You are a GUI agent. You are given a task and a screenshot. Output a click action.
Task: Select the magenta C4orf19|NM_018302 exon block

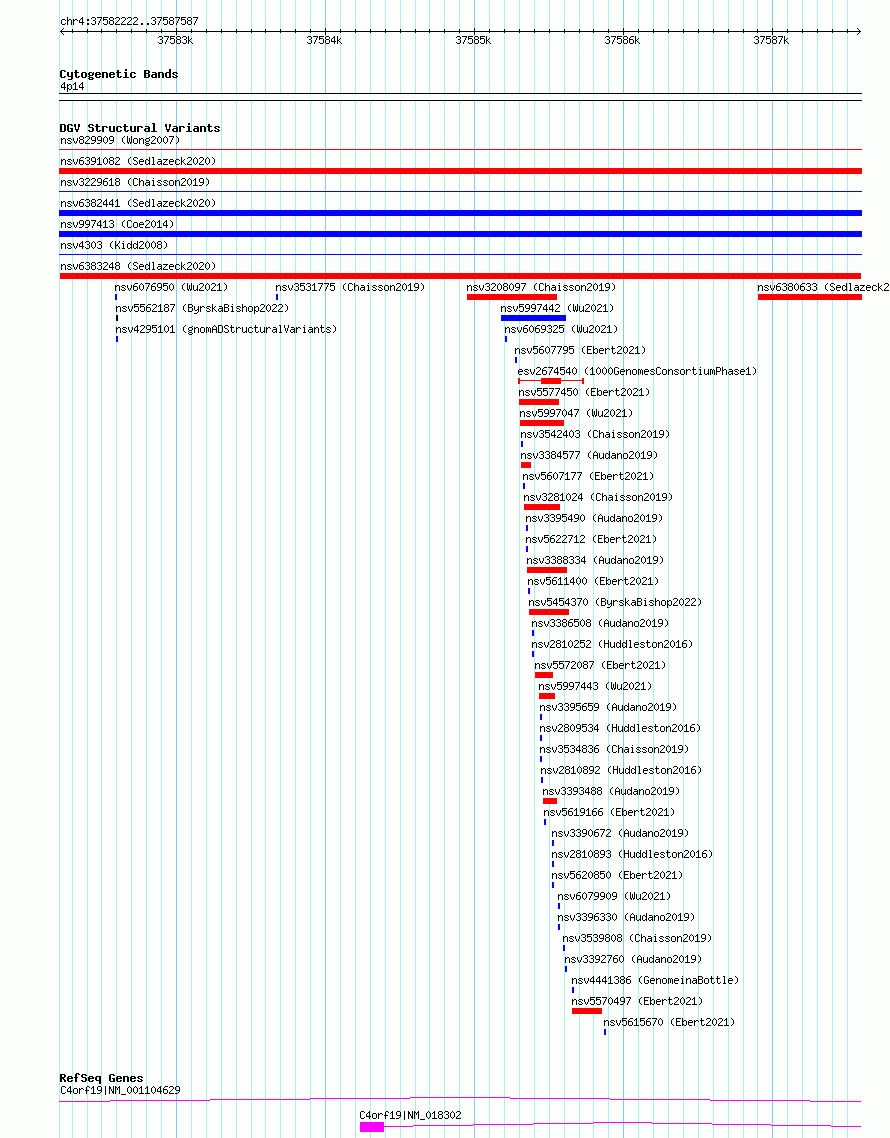click(372, 1127)
